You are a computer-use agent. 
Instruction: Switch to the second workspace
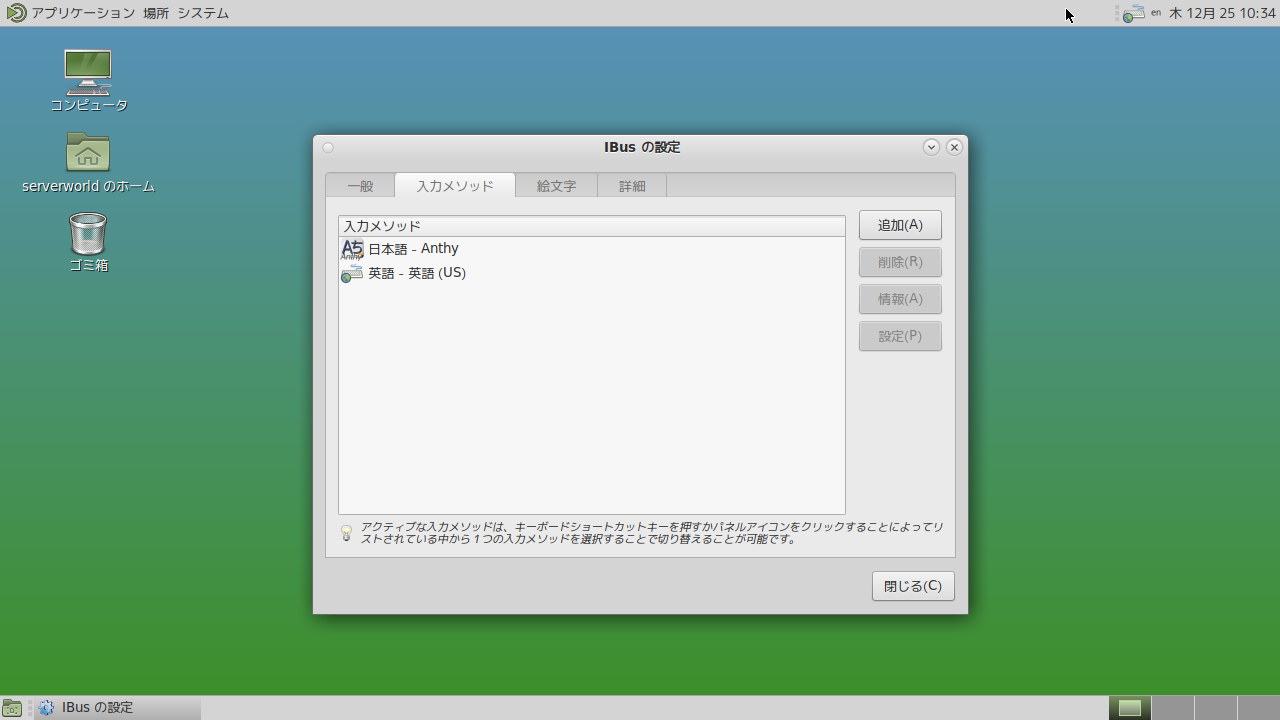[x=1172, y=708]
